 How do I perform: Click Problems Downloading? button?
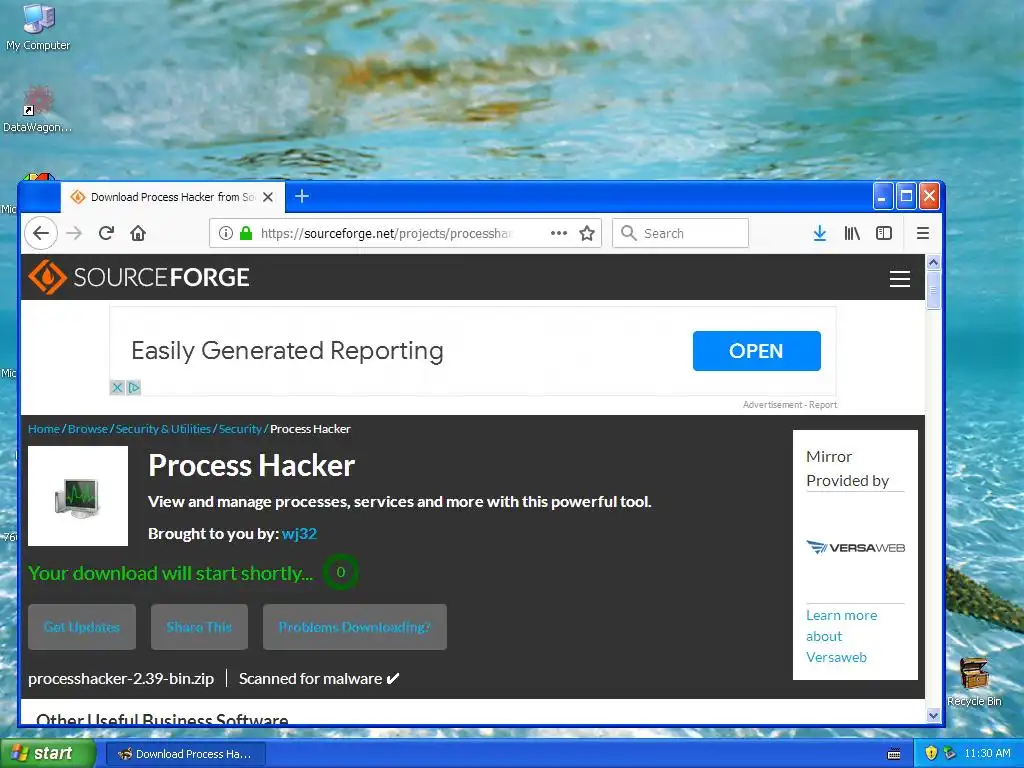(x=355, y=627)
